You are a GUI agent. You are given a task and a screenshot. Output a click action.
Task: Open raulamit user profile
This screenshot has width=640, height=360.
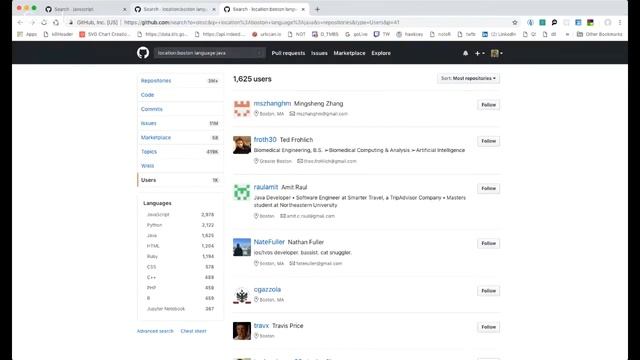coord(266,187)
